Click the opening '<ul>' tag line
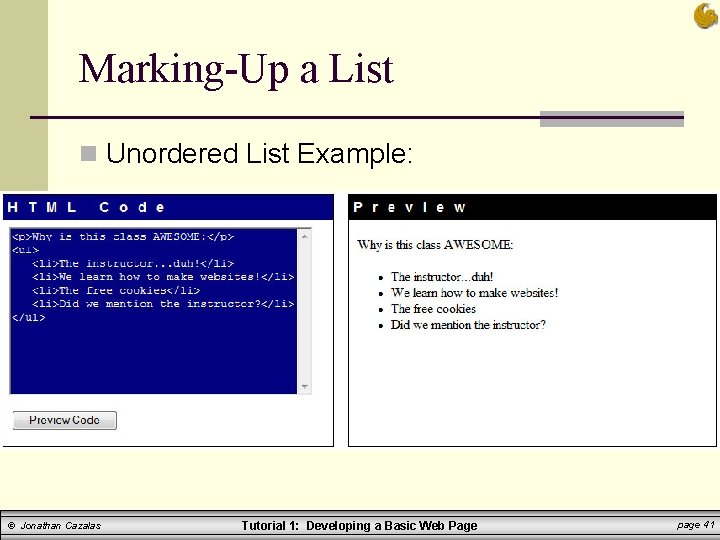The width and height of the screenshot is (720, 540). [26, 250]
